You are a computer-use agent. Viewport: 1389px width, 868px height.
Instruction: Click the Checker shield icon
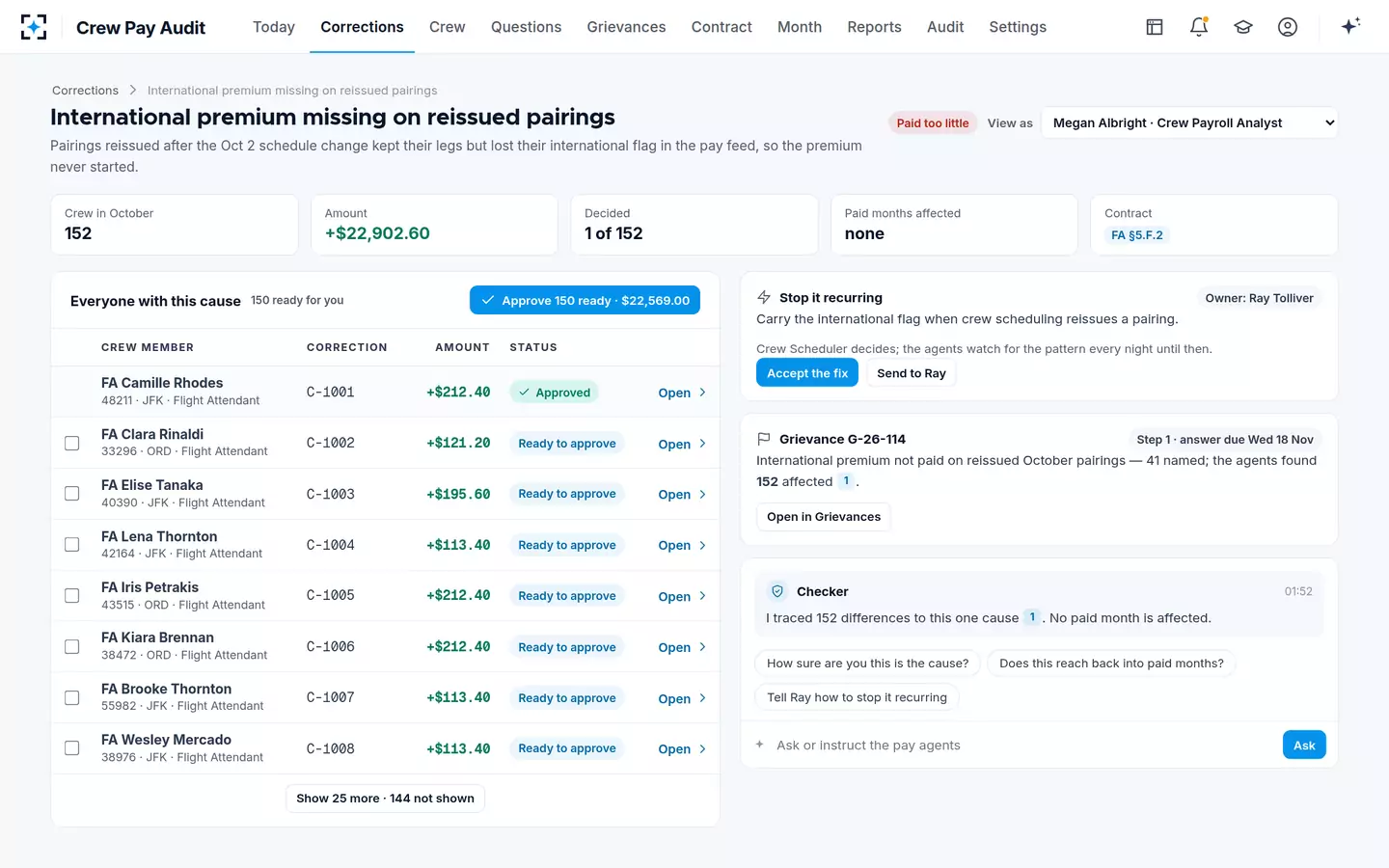click(777, 591)
